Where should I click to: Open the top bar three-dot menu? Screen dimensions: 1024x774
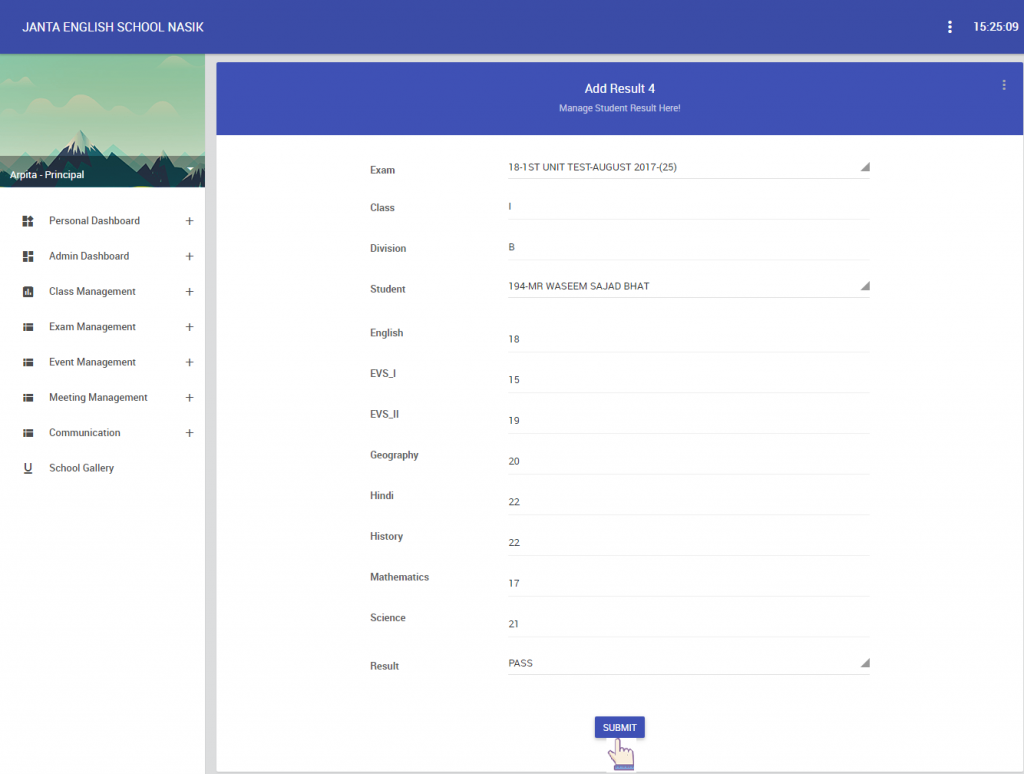[x=949, y=27]
